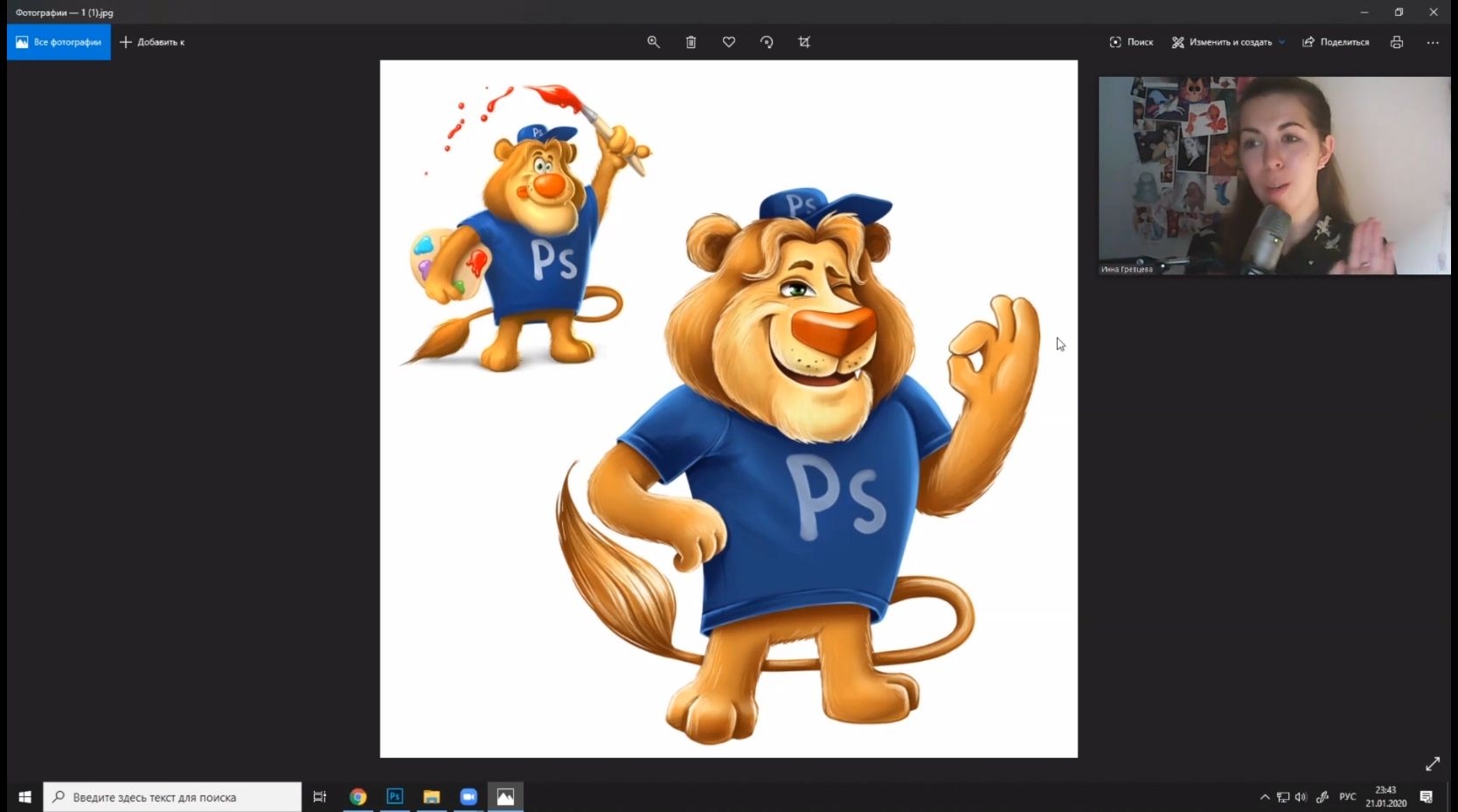The height and width of the screenshot is (812, 1458).
Task: Switch the РУС input language
Action: [x=1348, y=797]
